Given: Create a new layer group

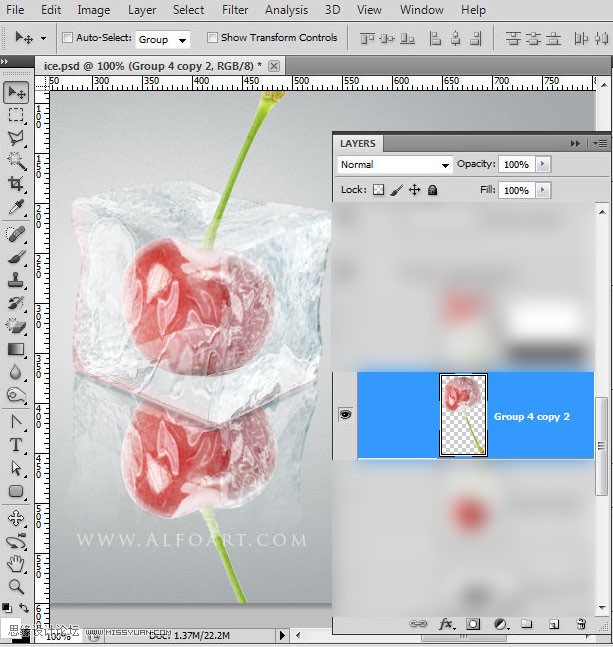Looking at the screenshot, I should [526, 623].
